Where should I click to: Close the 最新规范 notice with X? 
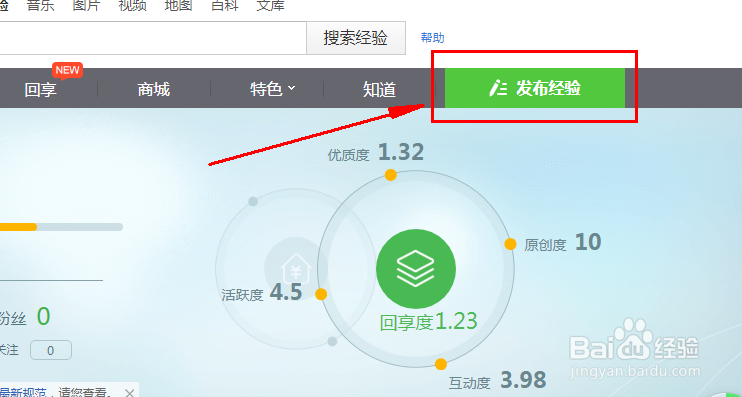130,392
